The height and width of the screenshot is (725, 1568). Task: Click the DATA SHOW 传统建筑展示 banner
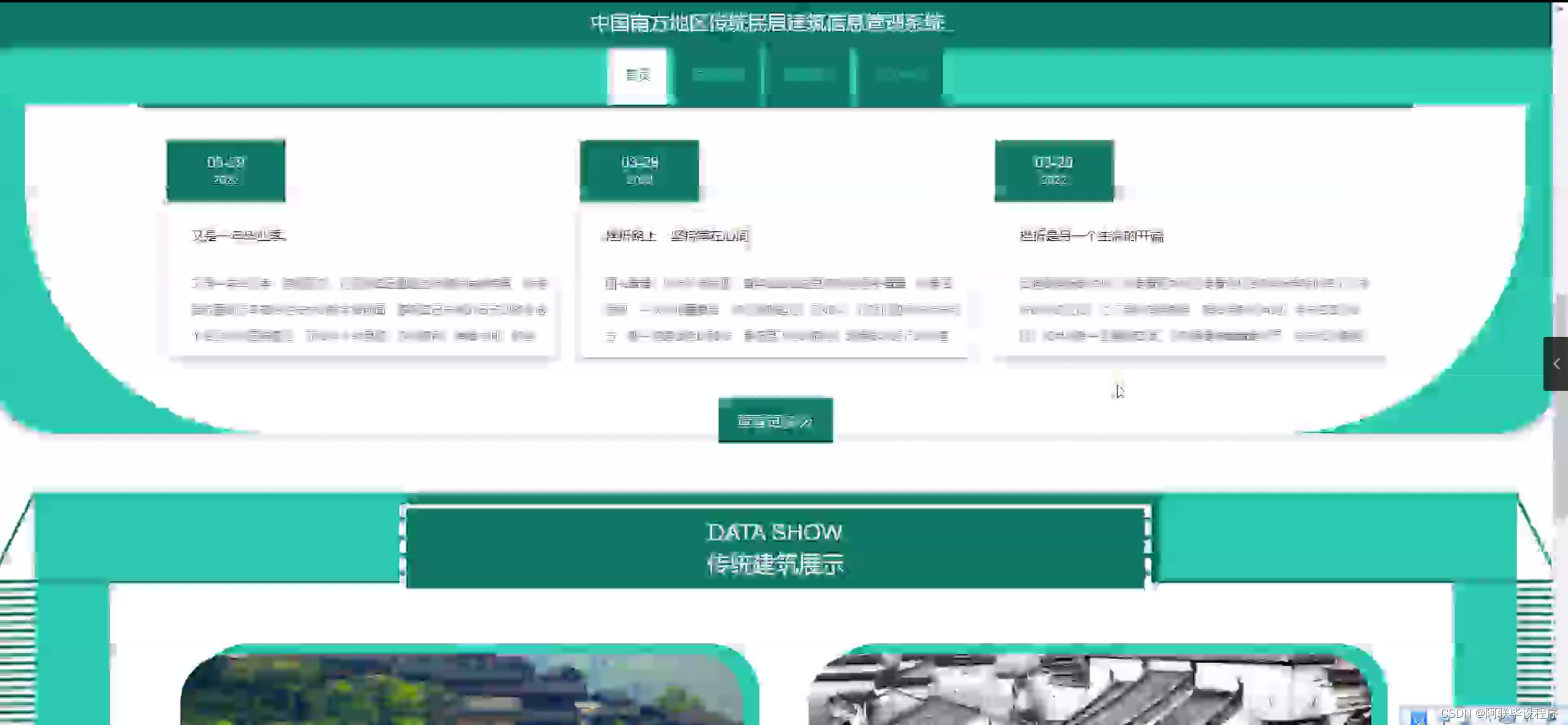775,548
